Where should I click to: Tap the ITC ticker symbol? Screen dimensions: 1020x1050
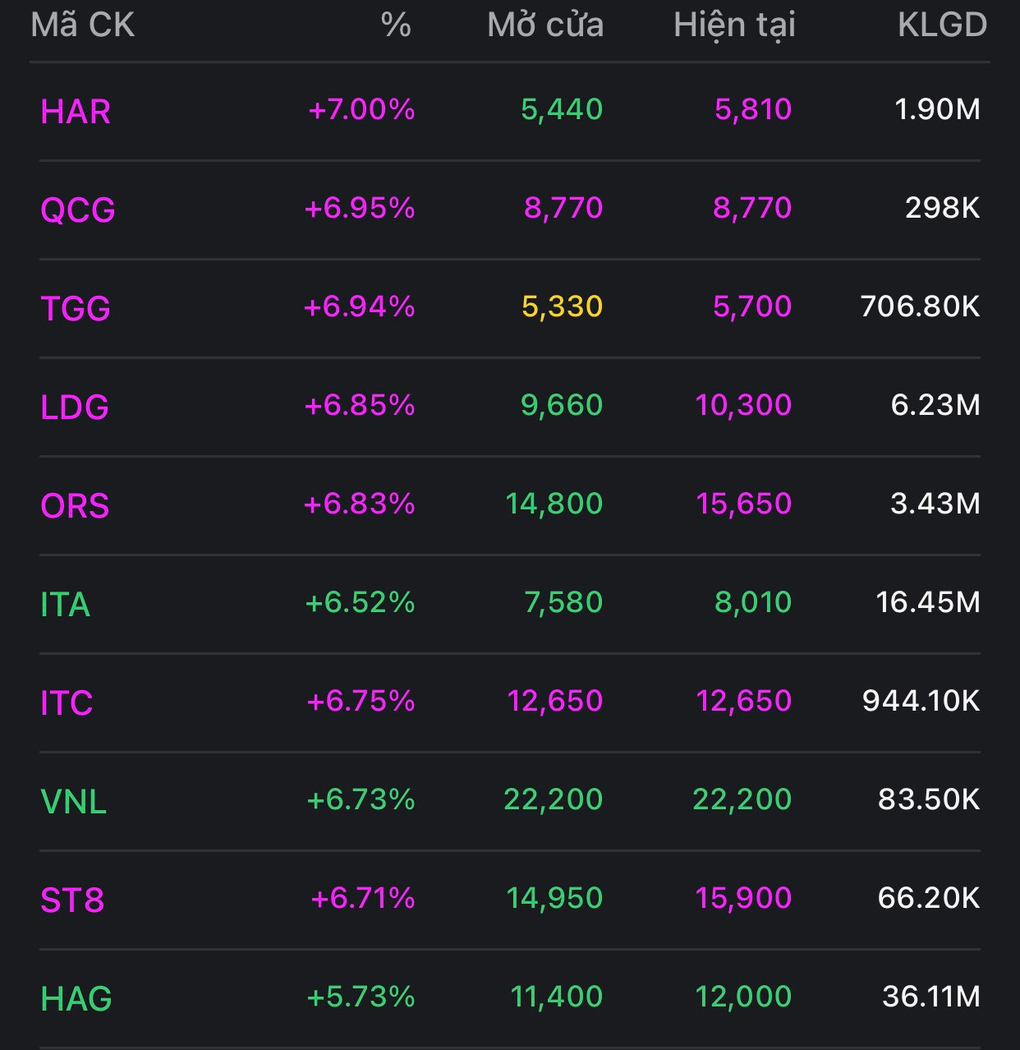coord(67,702)
